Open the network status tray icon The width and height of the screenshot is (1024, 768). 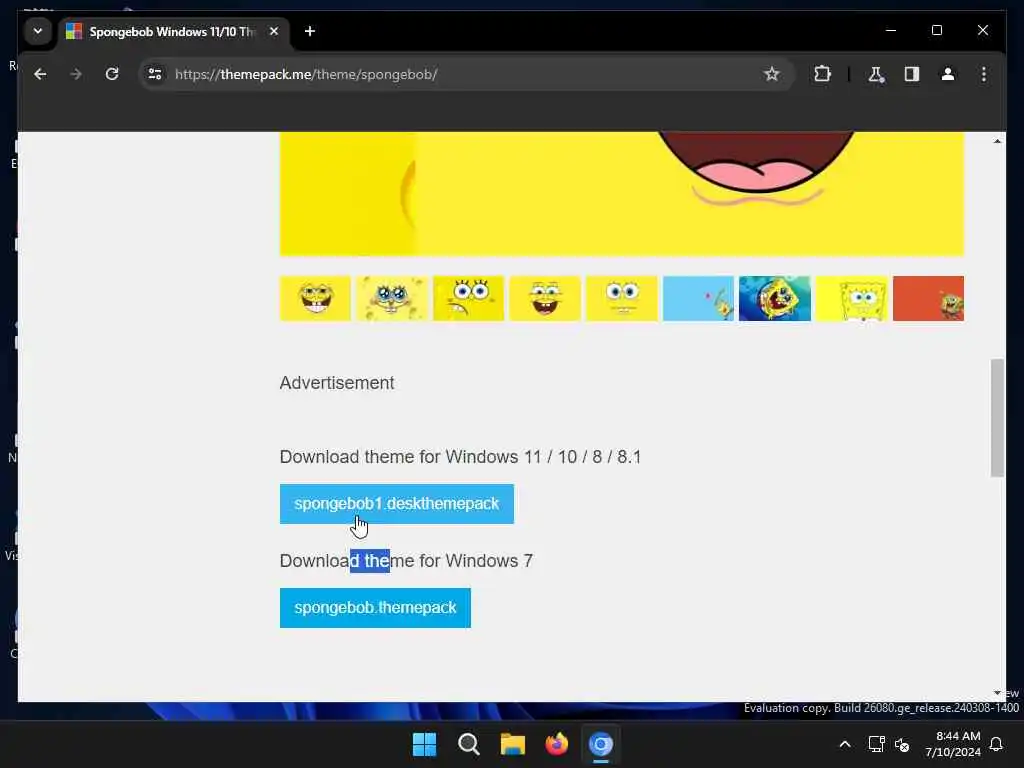pos(876,744)
